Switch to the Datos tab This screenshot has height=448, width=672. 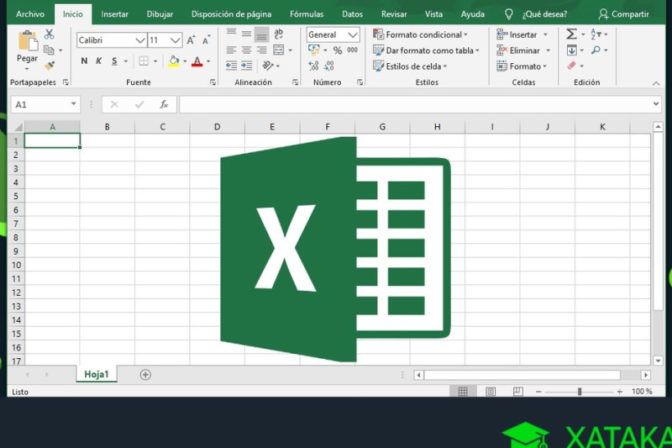tap(352, 14)
